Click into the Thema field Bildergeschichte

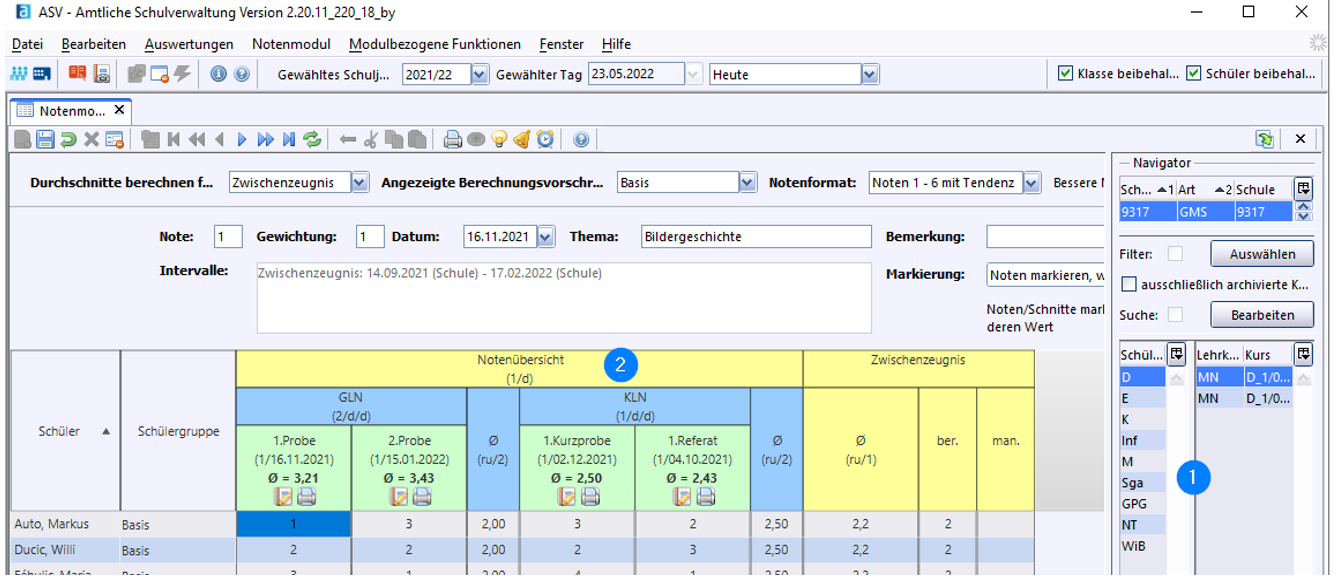[756, 237]
